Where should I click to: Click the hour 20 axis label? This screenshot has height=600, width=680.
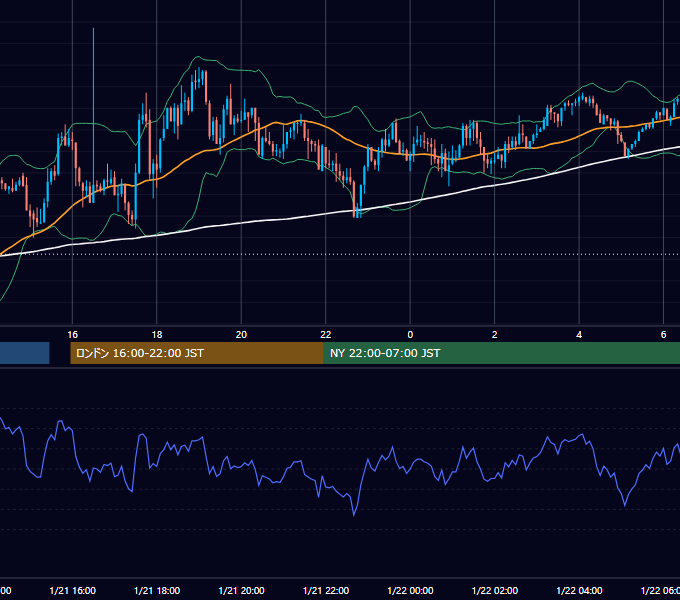[x=241, y=335]
